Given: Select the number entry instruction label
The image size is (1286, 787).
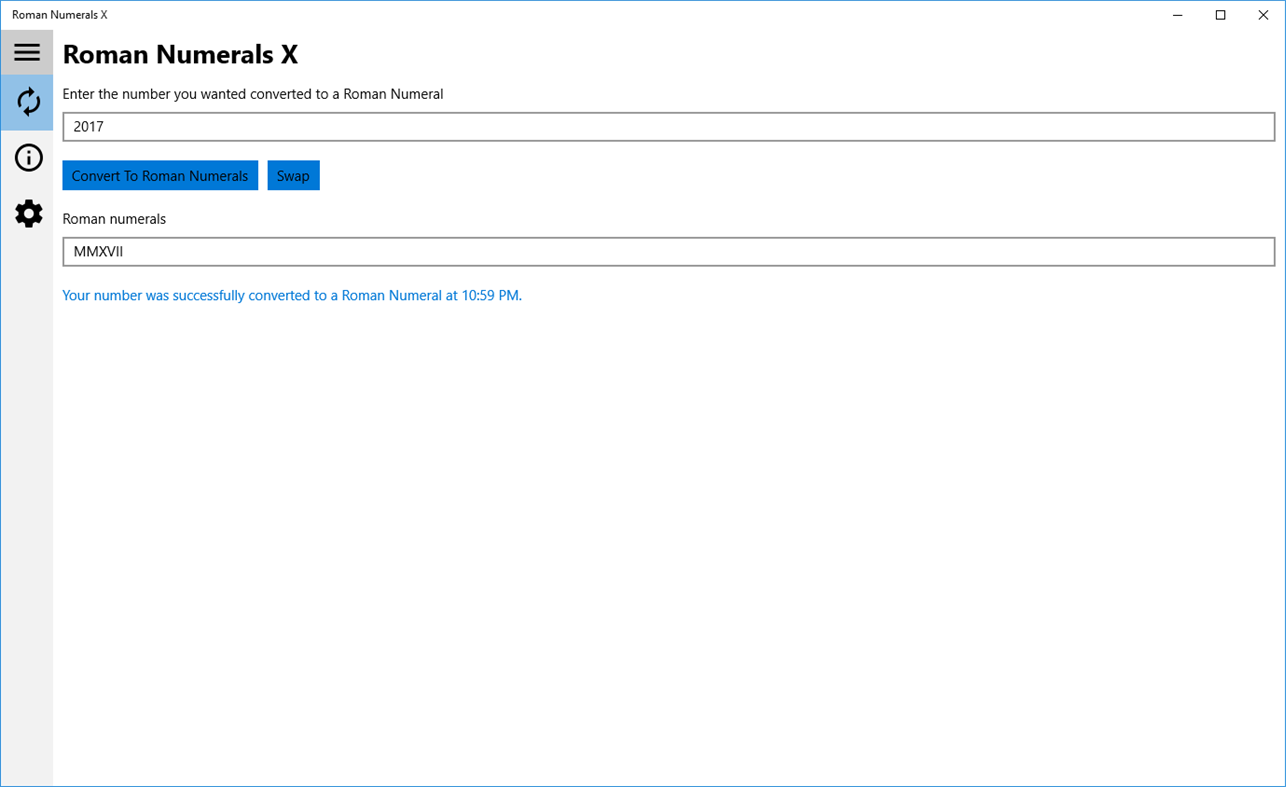Looking at the screenshot, I should tap(252, 93).
